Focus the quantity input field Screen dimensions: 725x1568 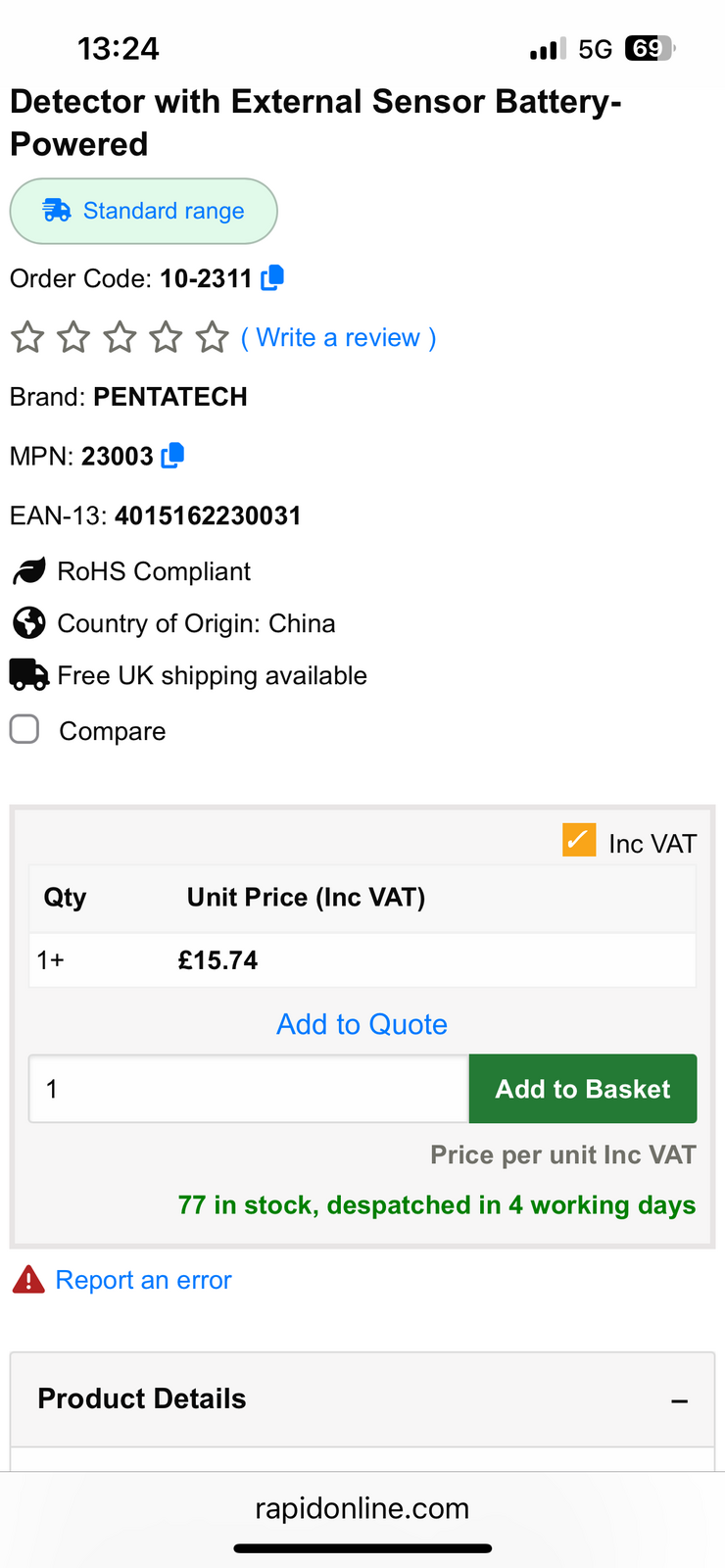249,1089
